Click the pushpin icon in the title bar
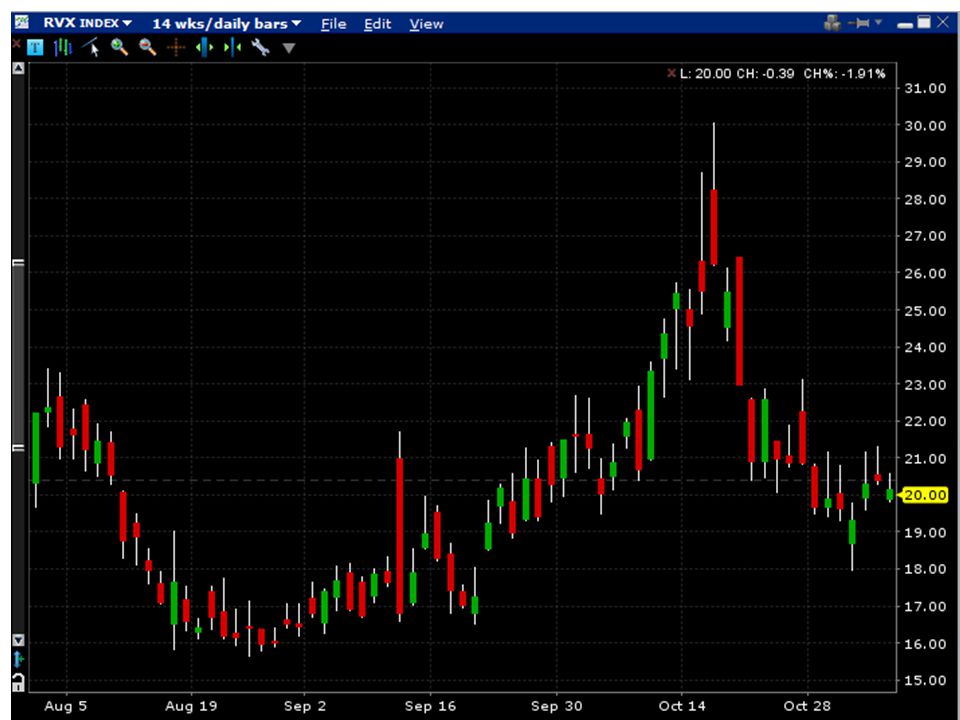 click(860, 23)
